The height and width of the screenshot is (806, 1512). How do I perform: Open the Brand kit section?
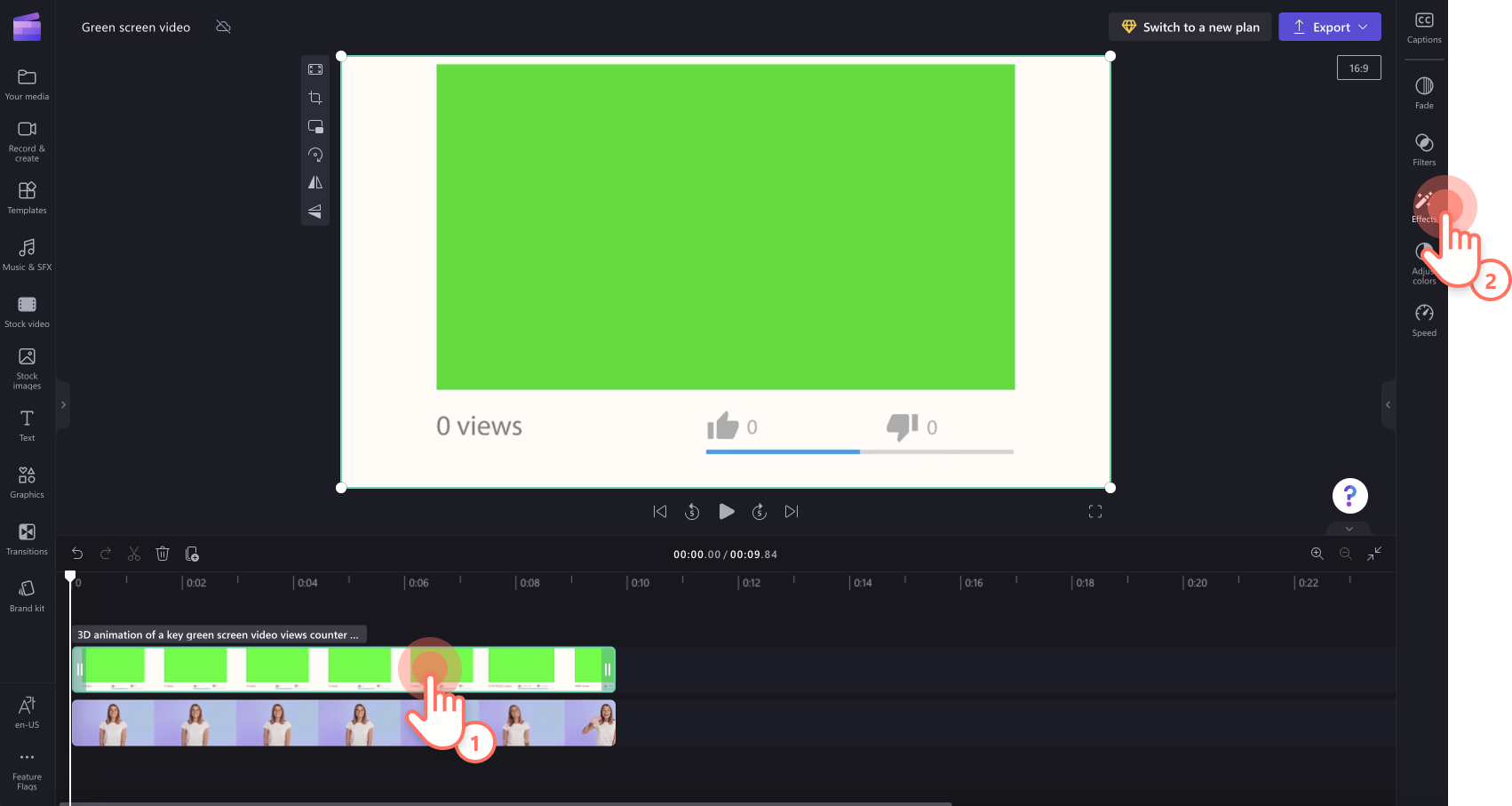(27, 594)
